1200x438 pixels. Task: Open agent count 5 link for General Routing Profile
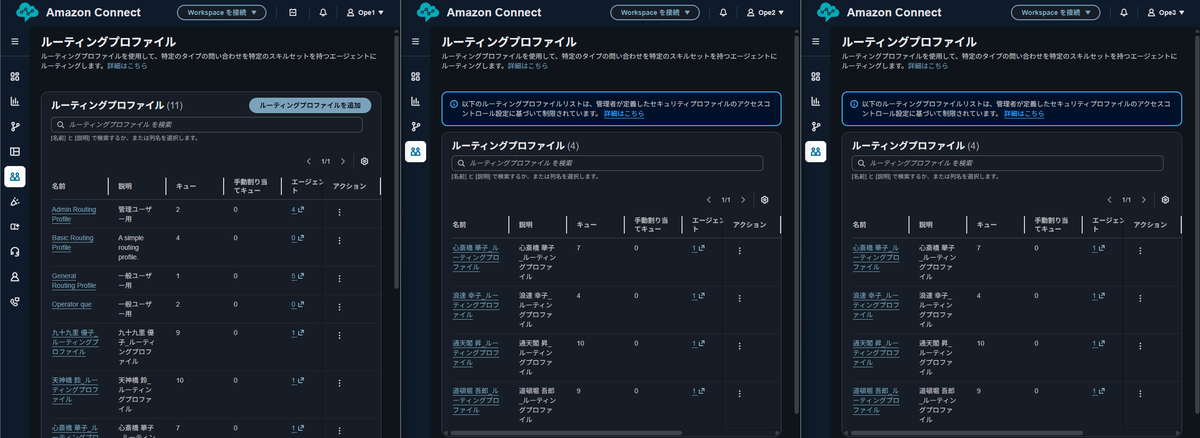[x=295, y=277]
